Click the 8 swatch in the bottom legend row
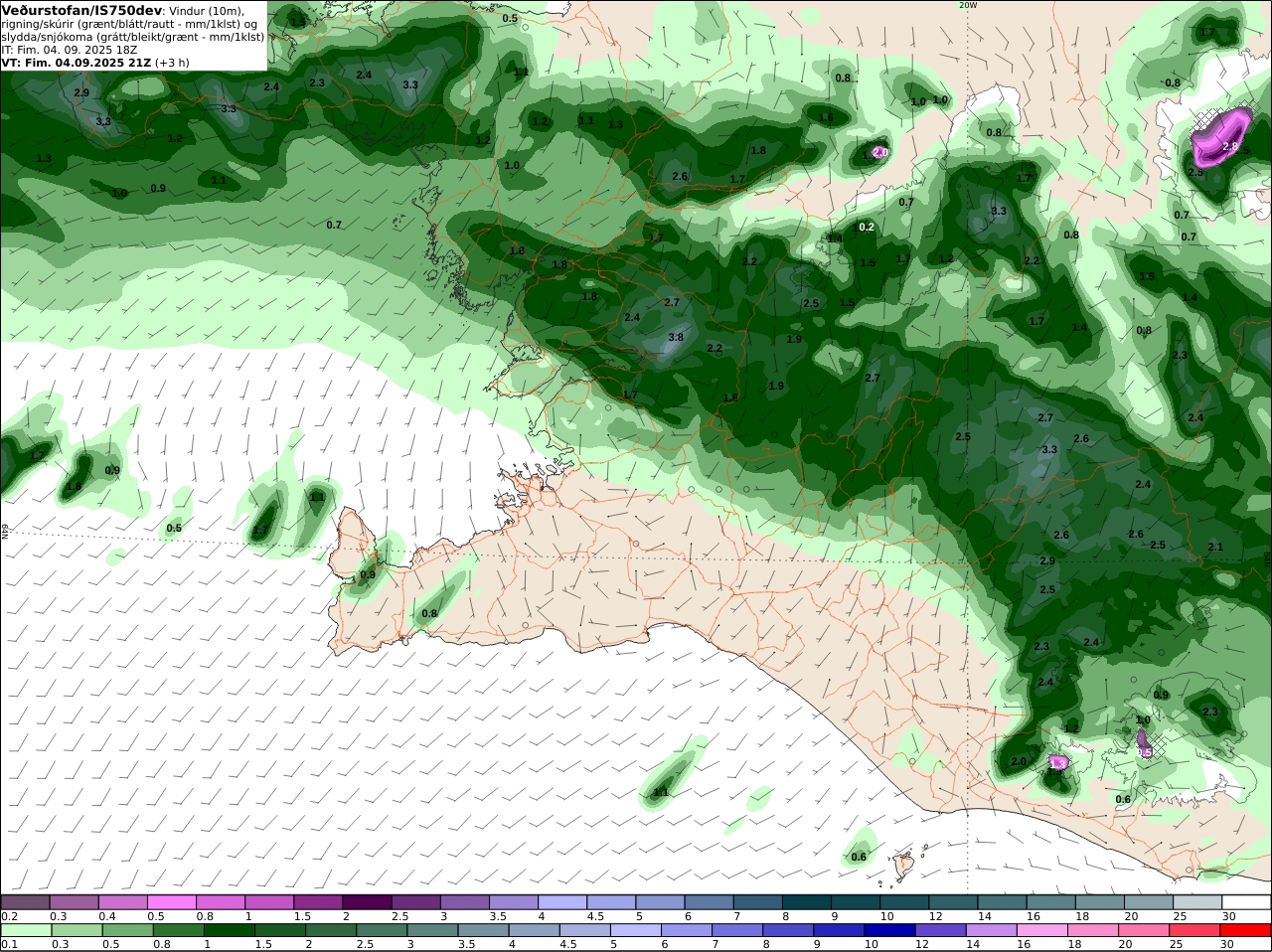Image resolution: width=1272 pixels, height=952 pixels. pos(788,930)
